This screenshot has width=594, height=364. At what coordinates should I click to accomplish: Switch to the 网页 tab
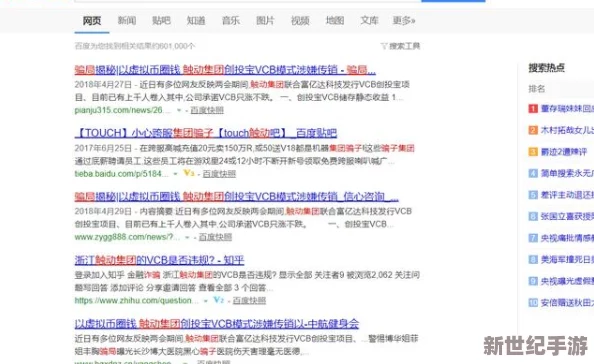tap(92, 20)
